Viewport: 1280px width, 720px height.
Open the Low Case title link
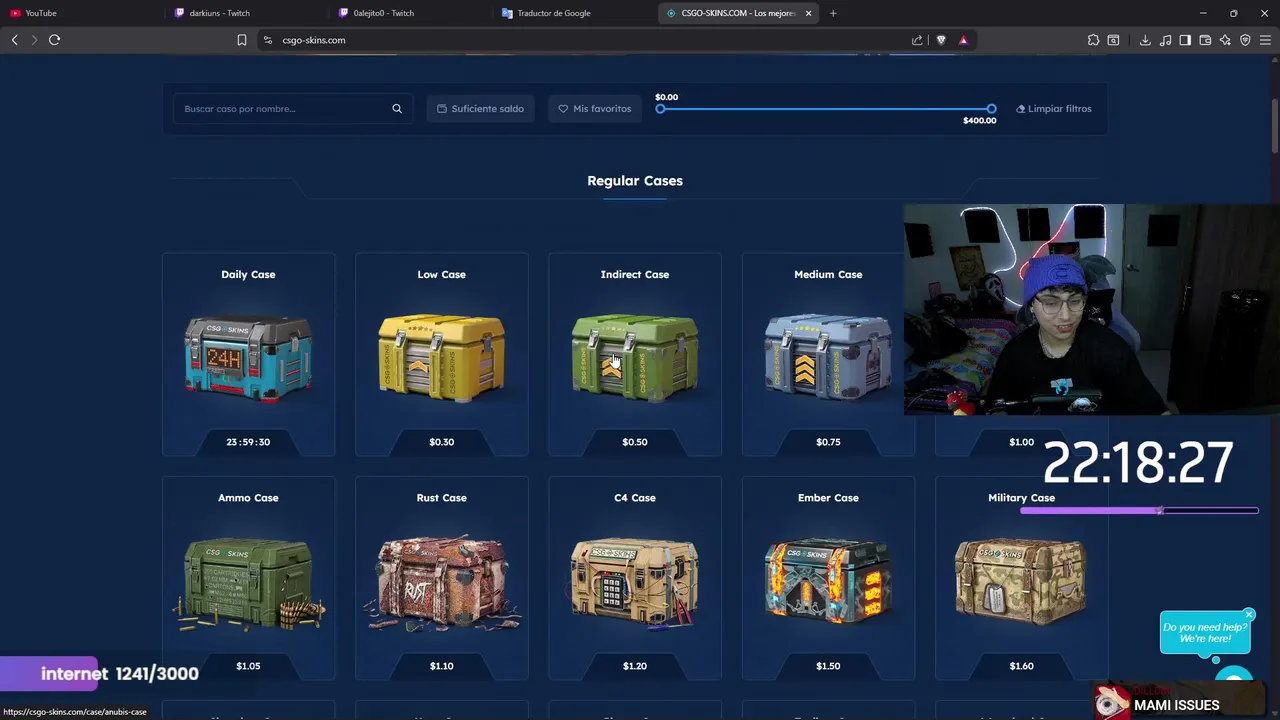pyautogui.click(x=441, y=274)
